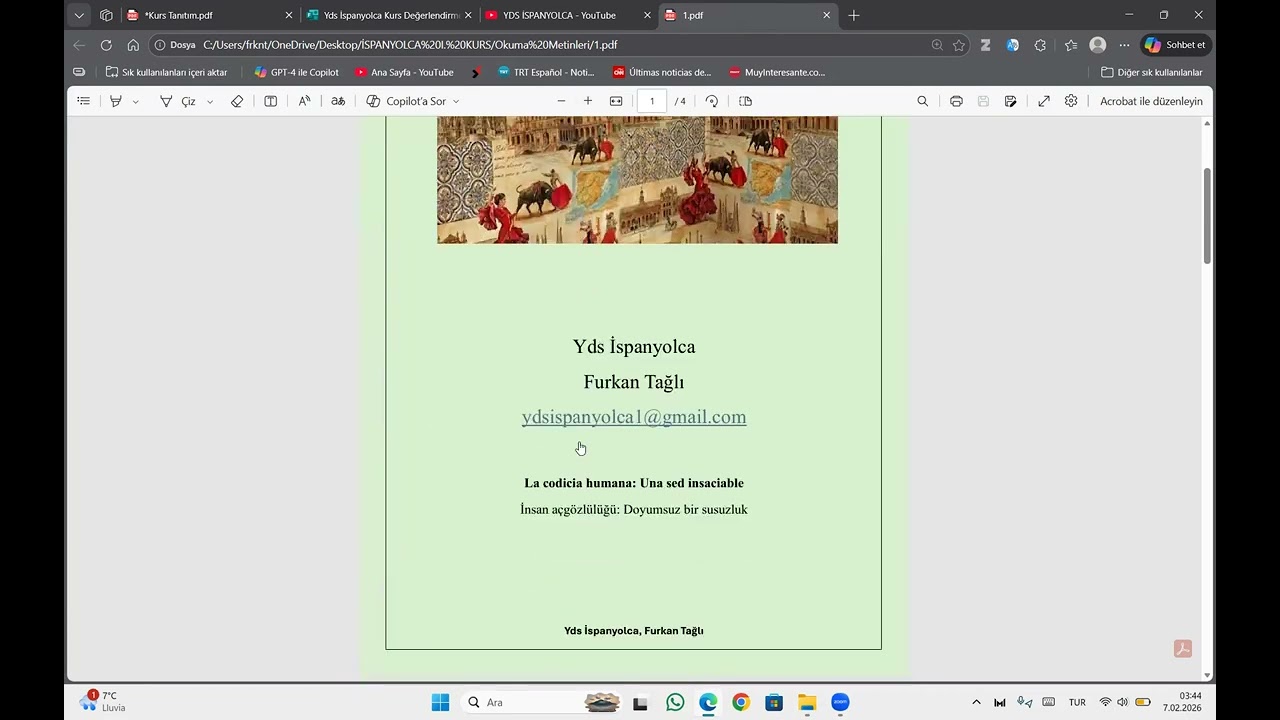
Task: Select the eraser tool
Action: (x=237, y=101)
